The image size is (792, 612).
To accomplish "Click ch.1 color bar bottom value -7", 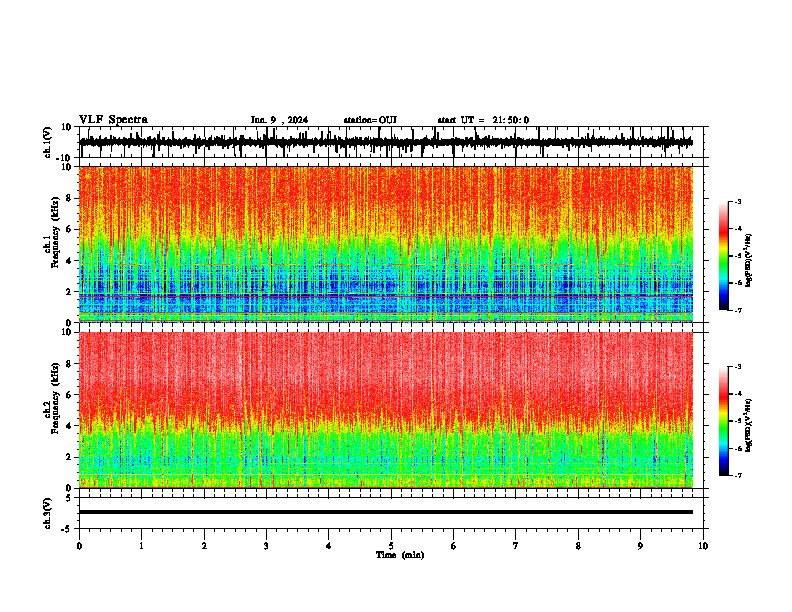I will pyautogui.click(x=738, y=310).
